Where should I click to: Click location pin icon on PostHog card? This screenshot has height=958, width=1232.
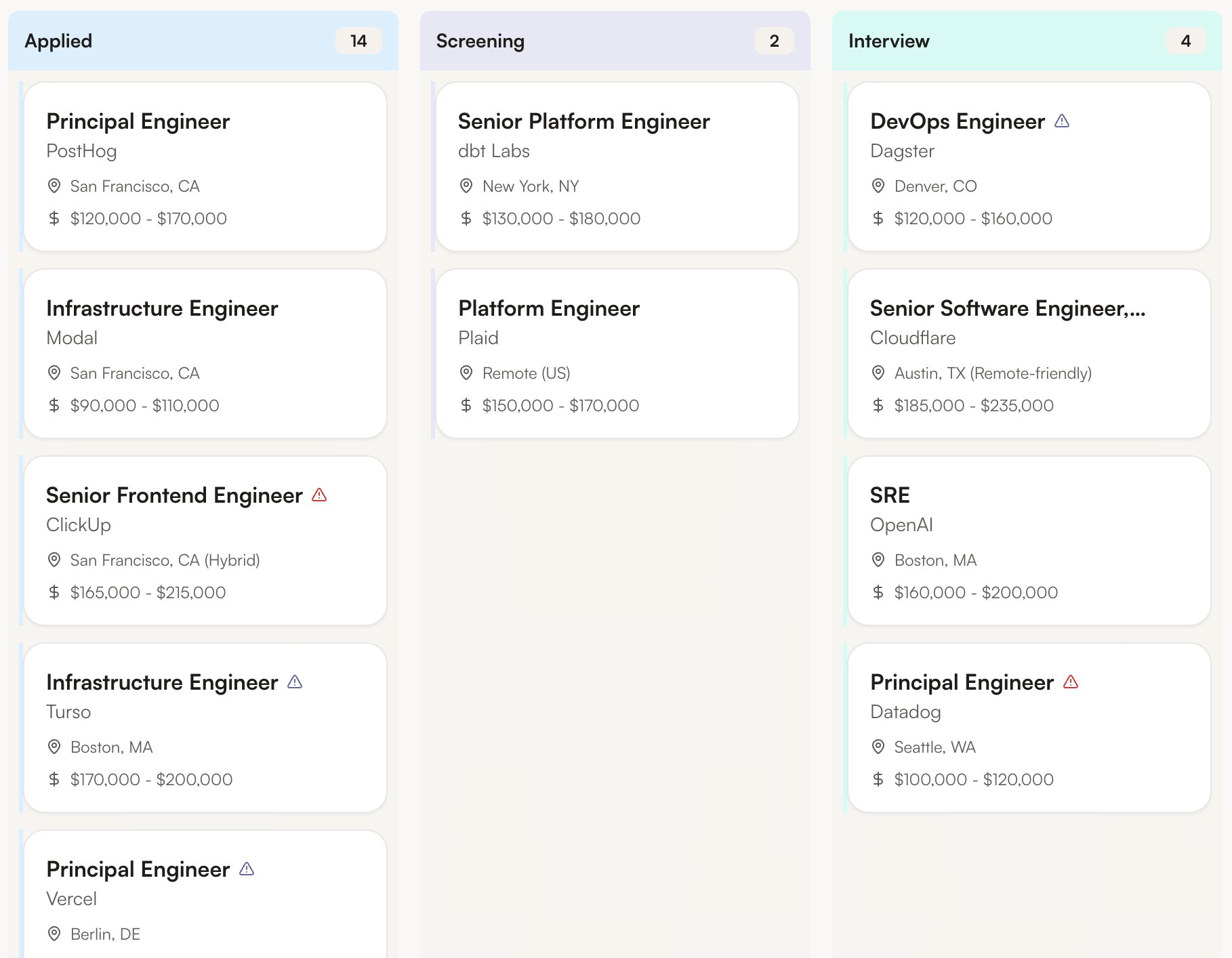(54, 186)
